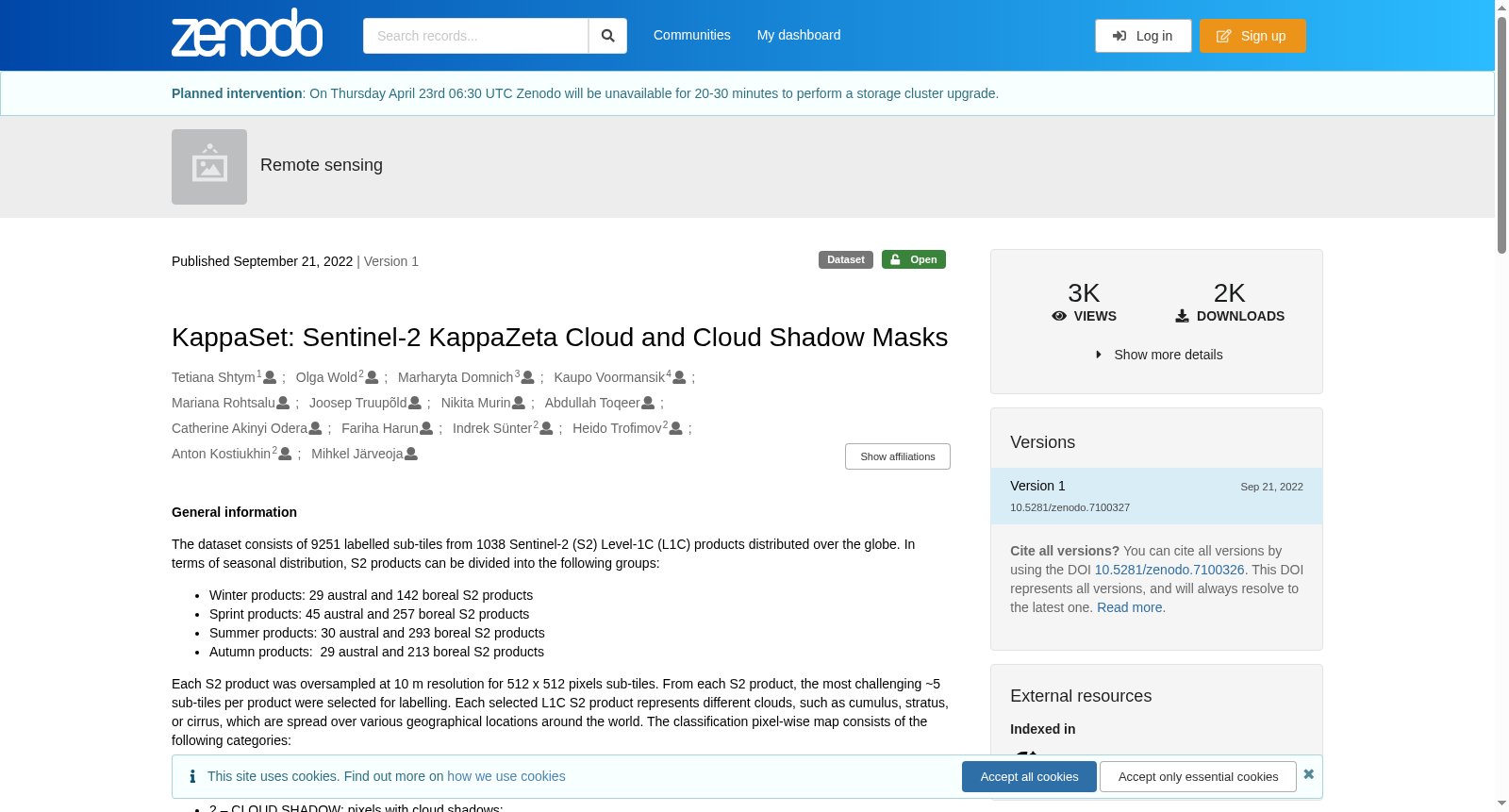Click the search magnifier button
Screen dimensions: 1509x812
pyautogui.click(x=608, y=36)
